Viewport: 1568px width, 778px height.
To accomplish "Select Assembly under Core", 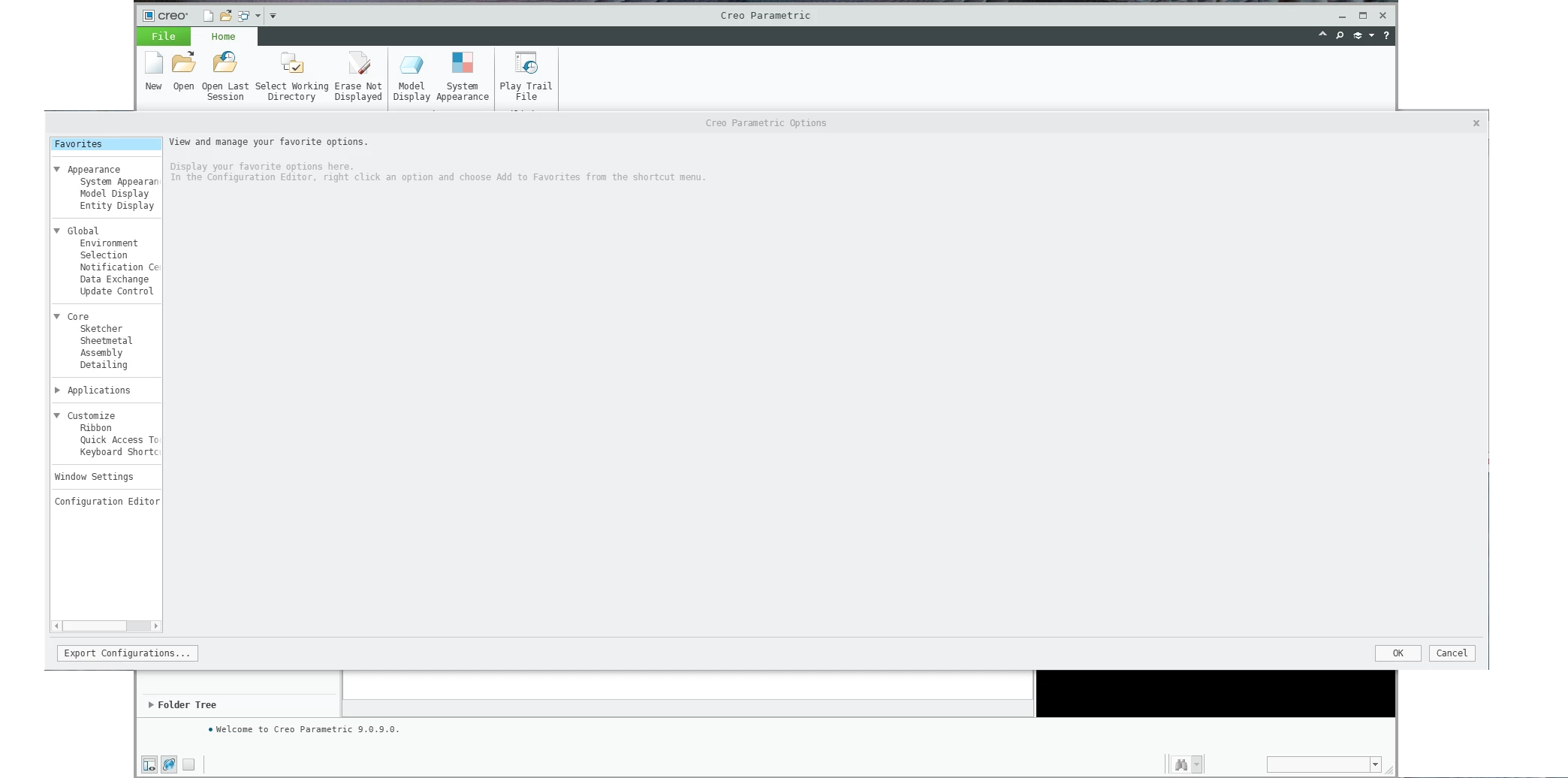I will tap(101, 353).
